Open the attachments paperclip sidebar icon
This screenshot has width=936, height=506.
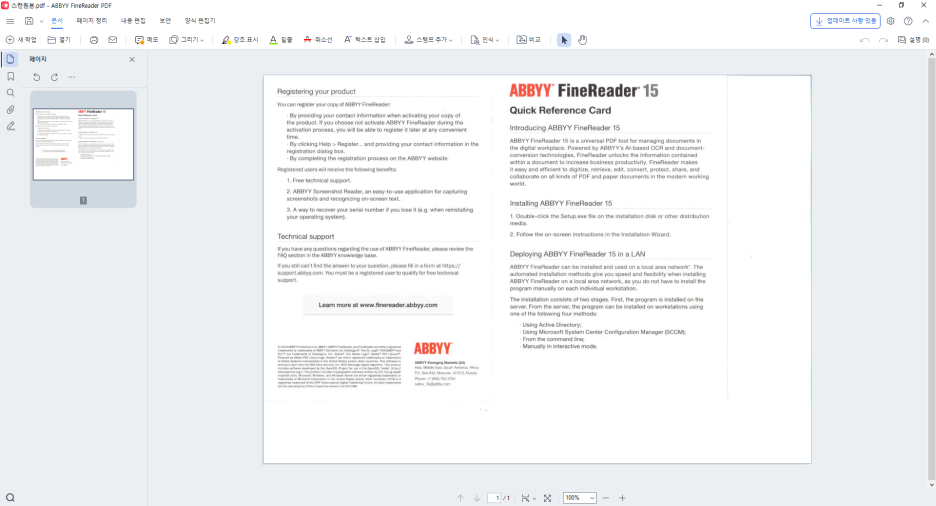click(x=10, y=110)
